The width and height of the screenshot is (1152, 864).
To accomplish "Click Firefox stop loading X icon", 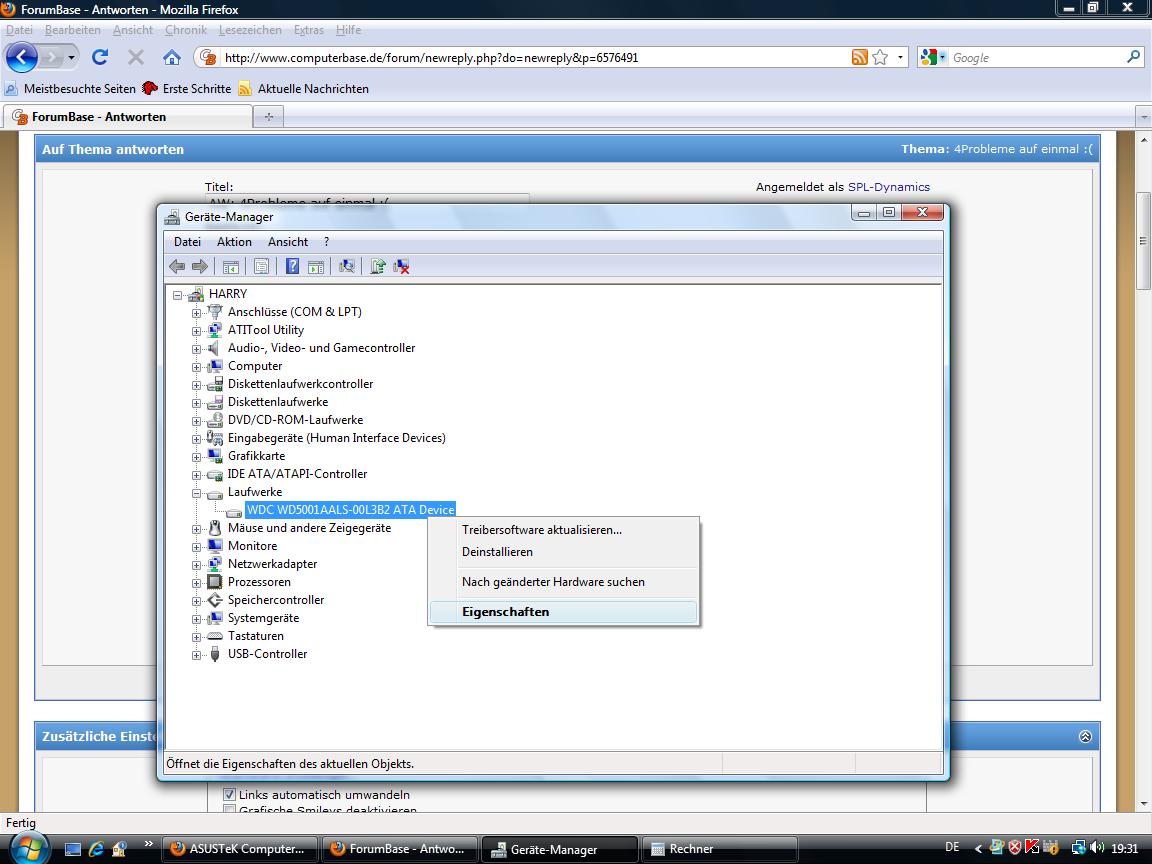I will click(136, 57).
